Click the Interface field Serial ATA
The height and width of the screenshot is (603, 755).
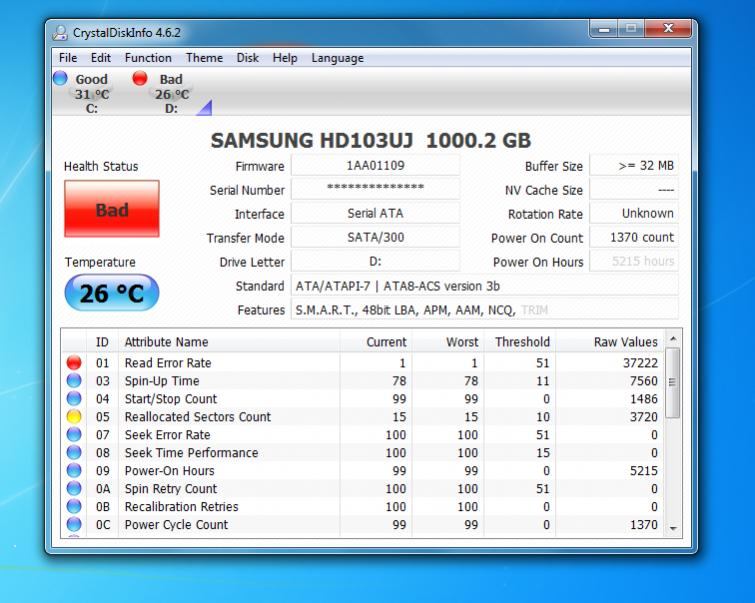point(375,213)
